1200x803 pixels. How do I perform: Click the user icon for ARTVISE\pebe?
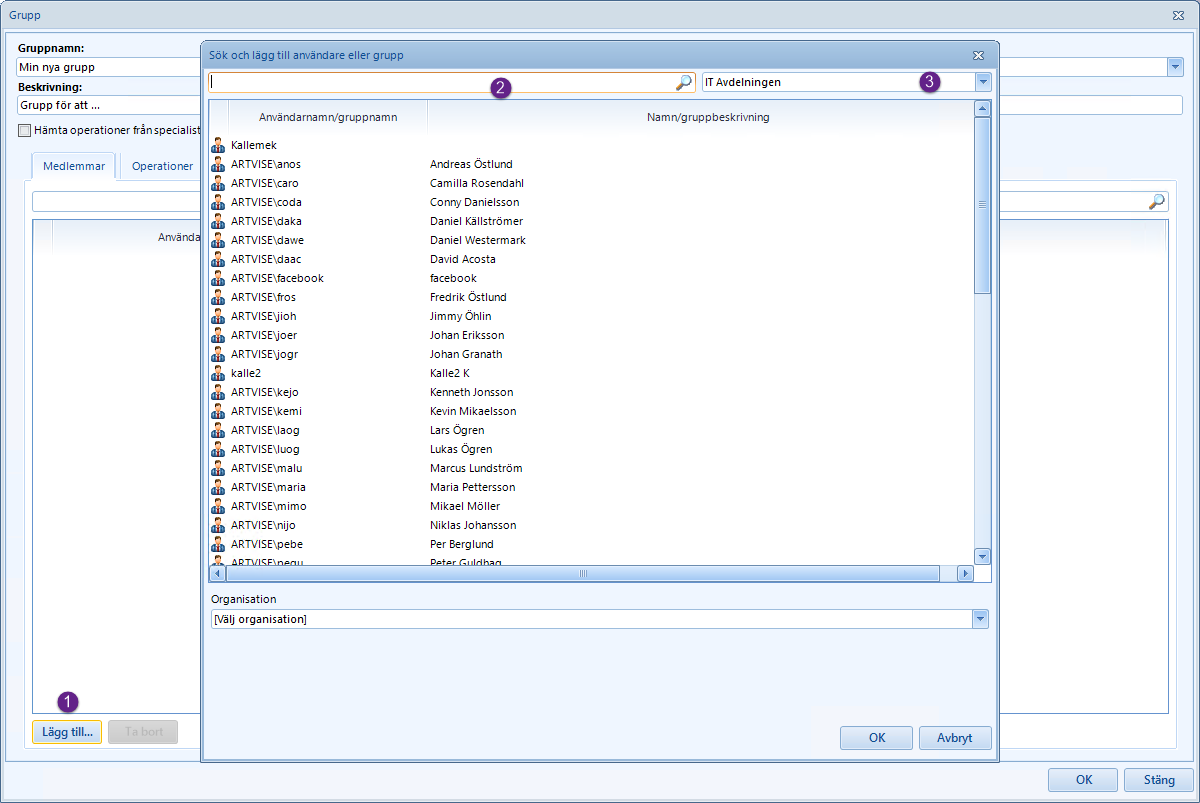pyautogui.click(x=218, y=545)
